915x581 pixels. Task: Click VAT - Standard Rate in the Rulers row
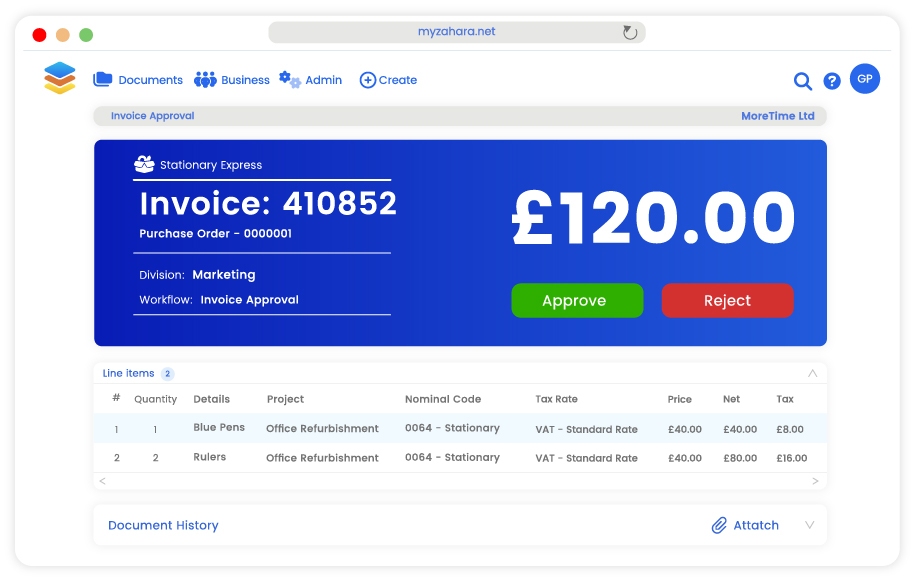(x=586, y=458)
